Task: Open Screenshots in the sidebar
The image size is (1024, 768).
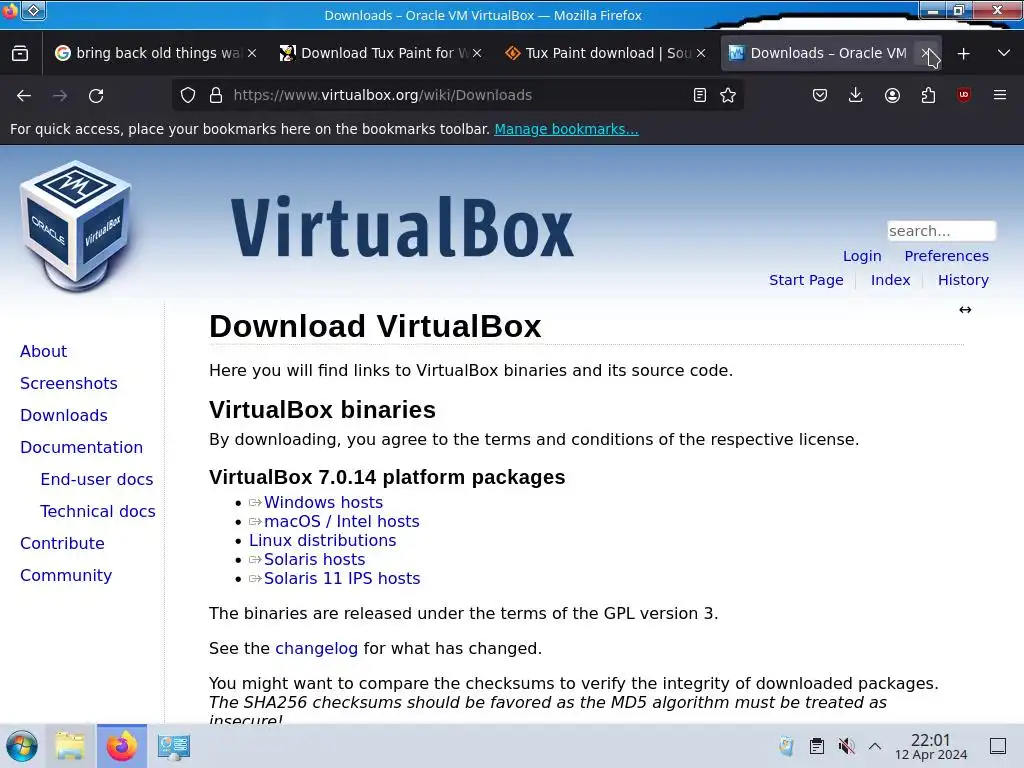Action: (69, 383)
